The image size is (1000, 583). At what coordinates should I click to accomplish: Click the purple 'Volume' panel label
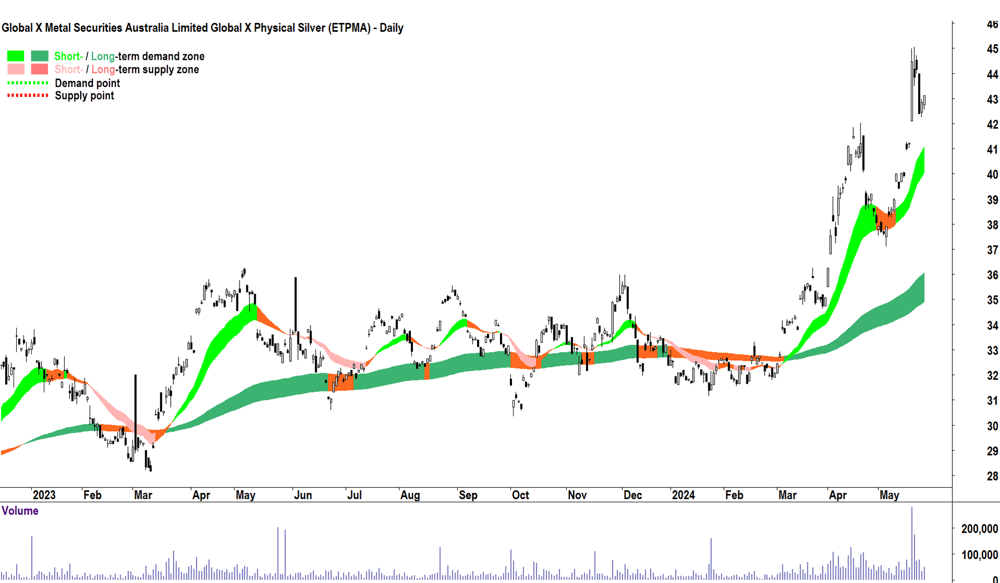[x=20, y=511]
